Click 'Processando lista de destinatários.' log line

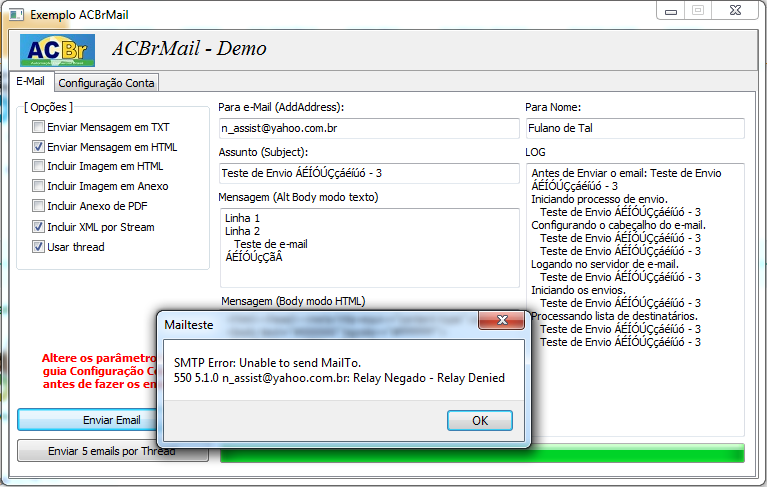coord(614,316)
